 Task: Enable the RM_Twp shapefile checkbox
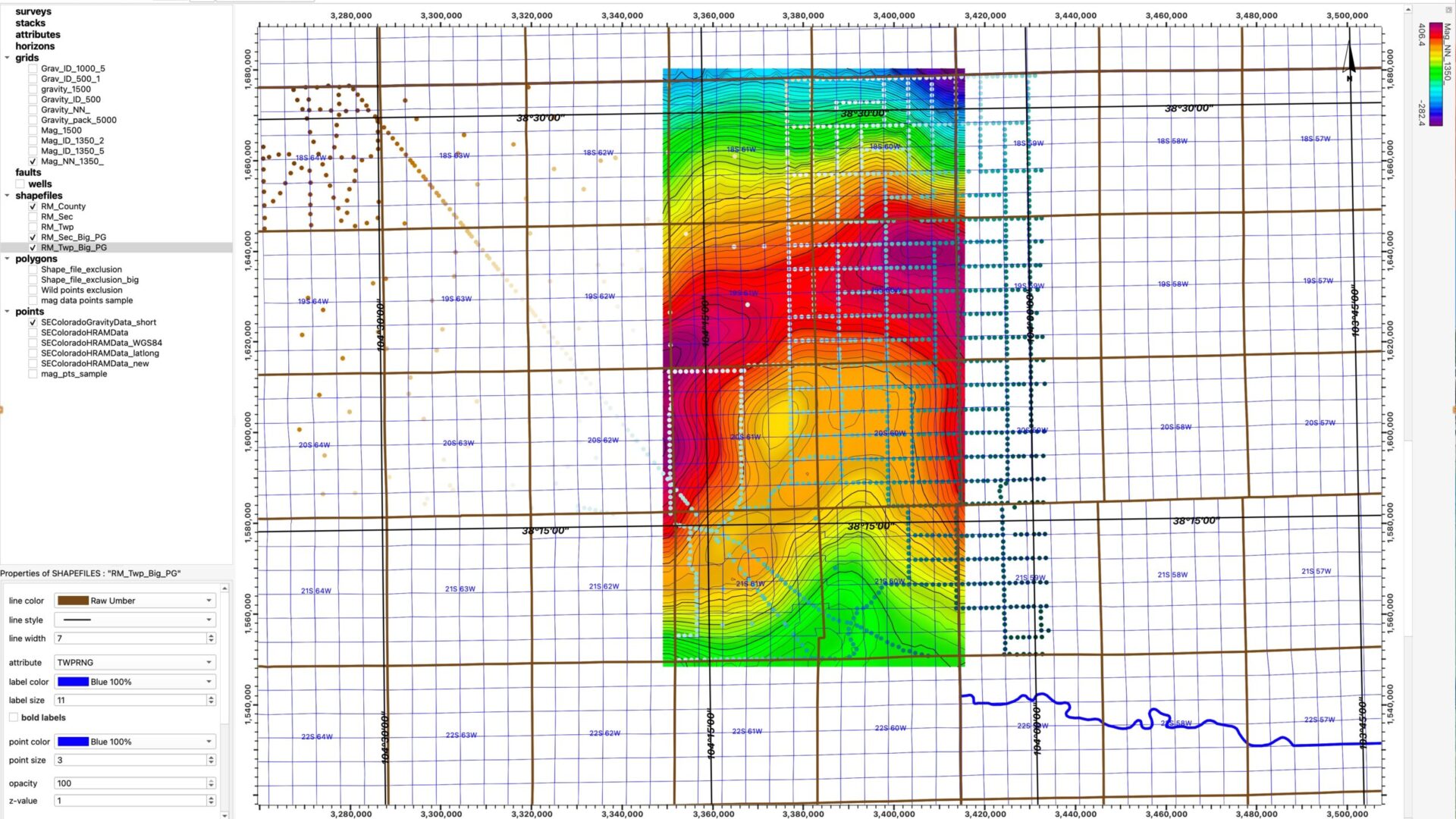tap(33, 227)
